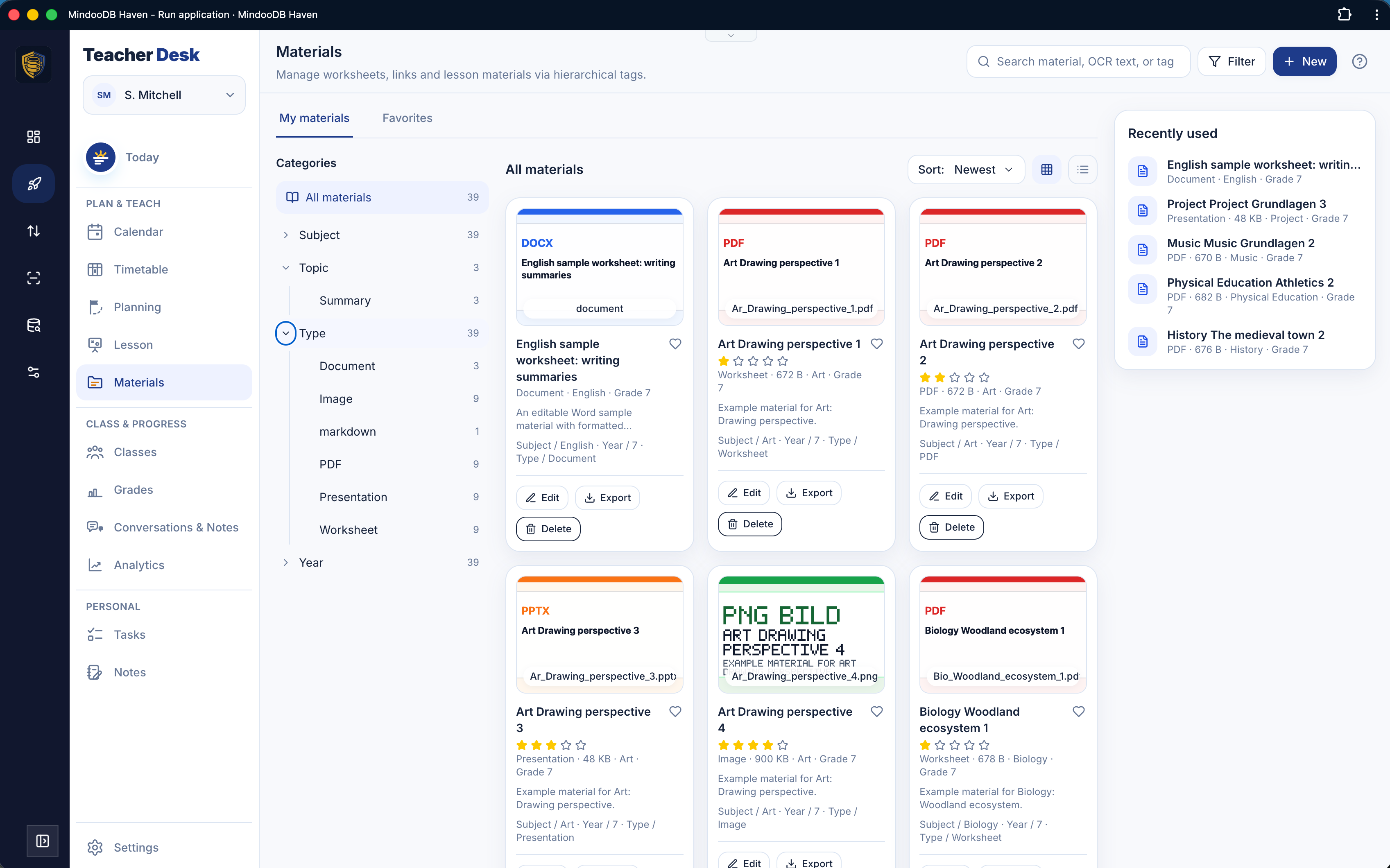
Task: Open Today in the sidebar
Action: coord(164,157)
